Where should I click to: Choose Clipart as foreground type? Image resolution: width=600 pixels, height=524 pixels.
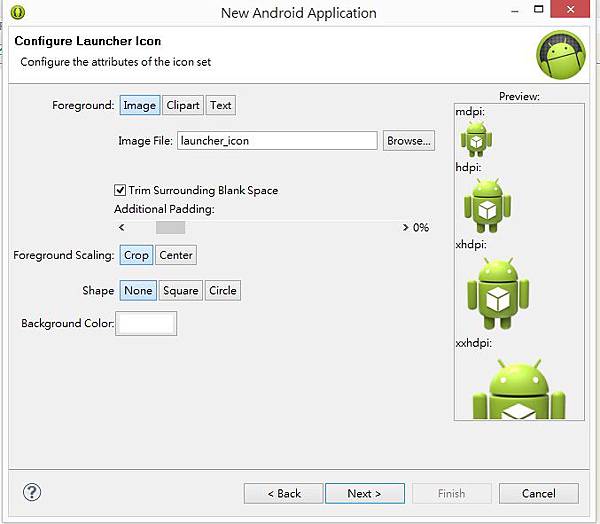click(x=183, y=105)
